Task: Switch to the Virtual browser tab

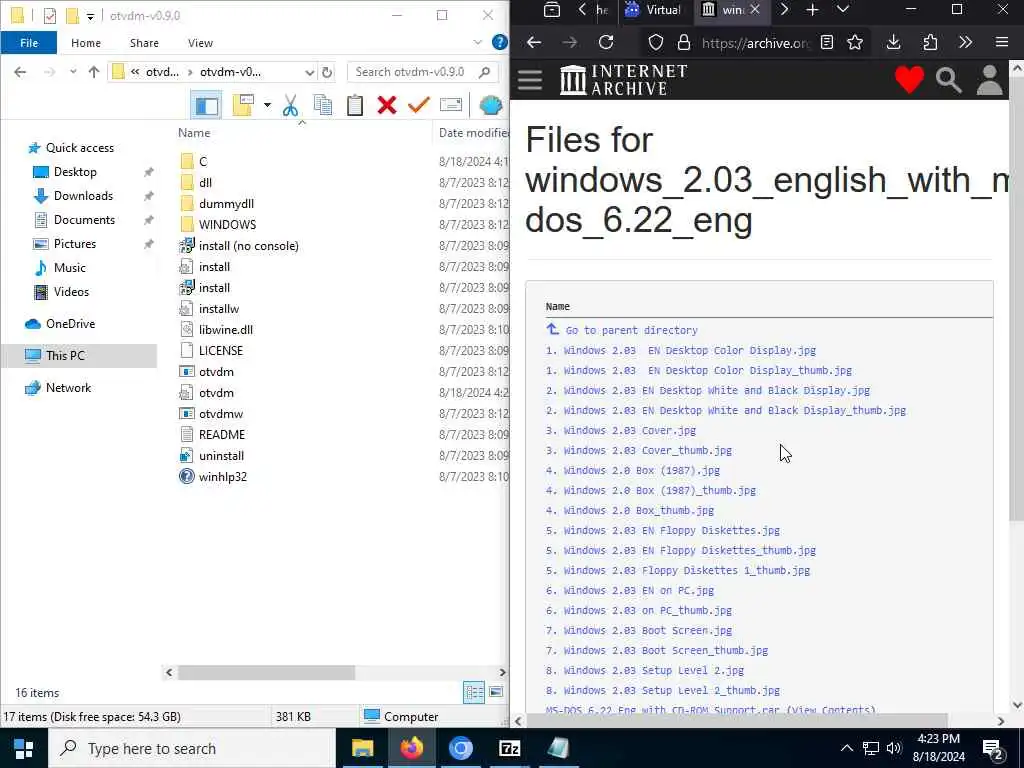Action: pos(654,10)
